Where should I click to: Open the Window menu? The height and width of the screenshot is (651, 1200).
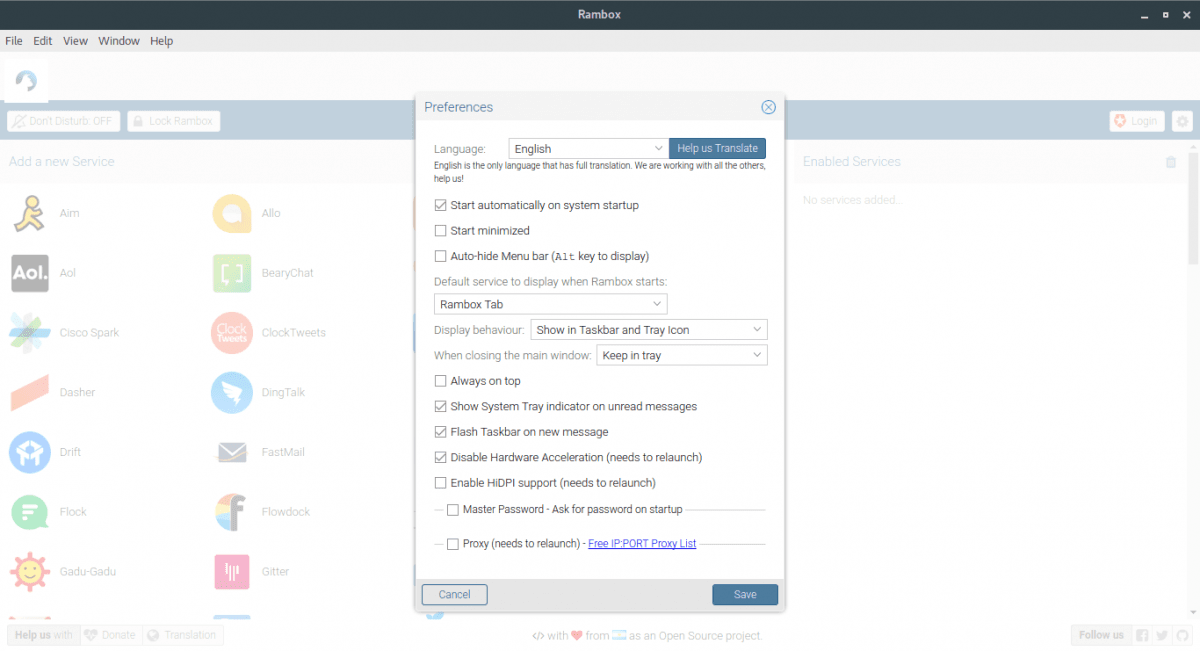119,41
